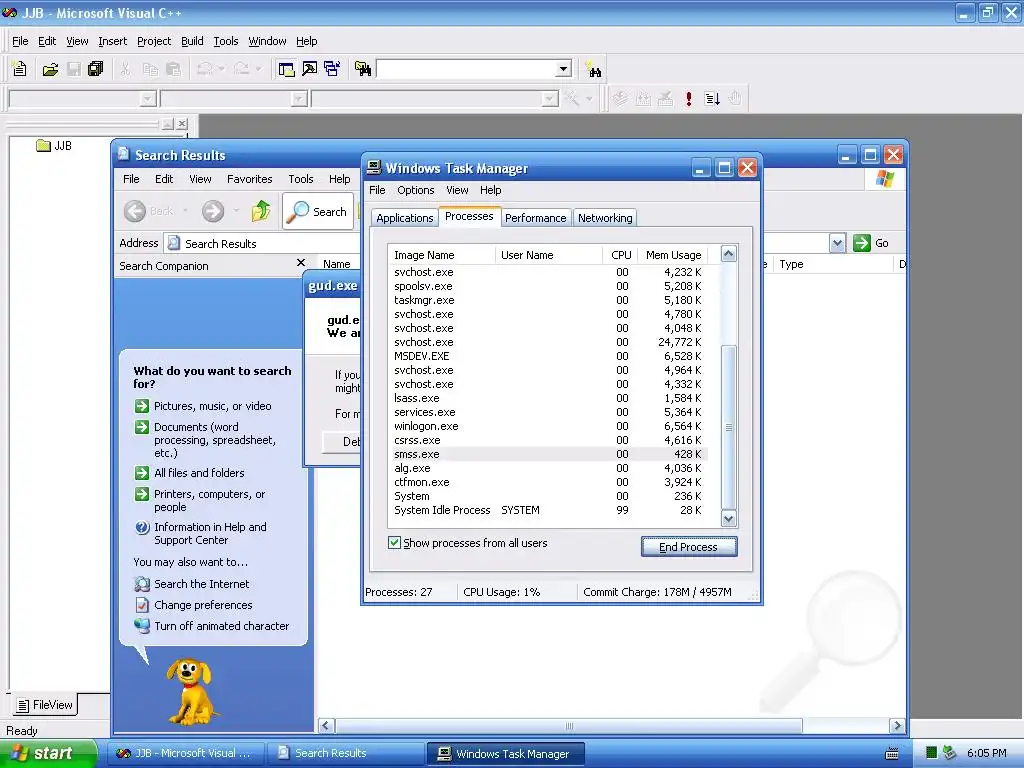
Task: Click the Search binoculars icon right of Find box
Action: (x=594, y=69)
